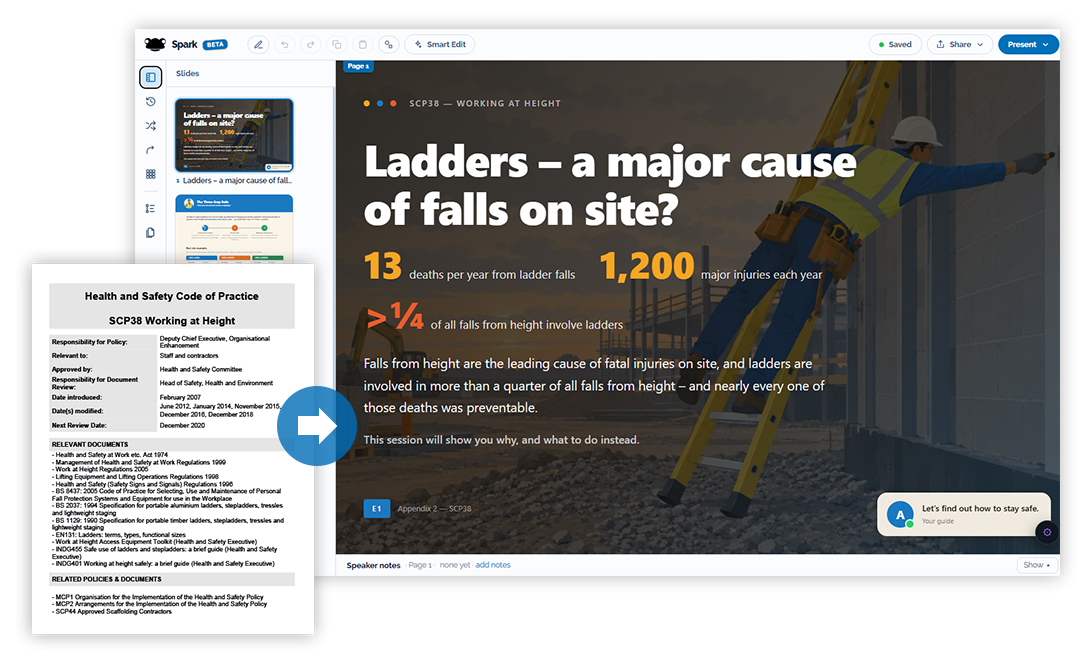1086x663 pixels.
Task: Open the Share dropdown
Action: pos(960,44)
